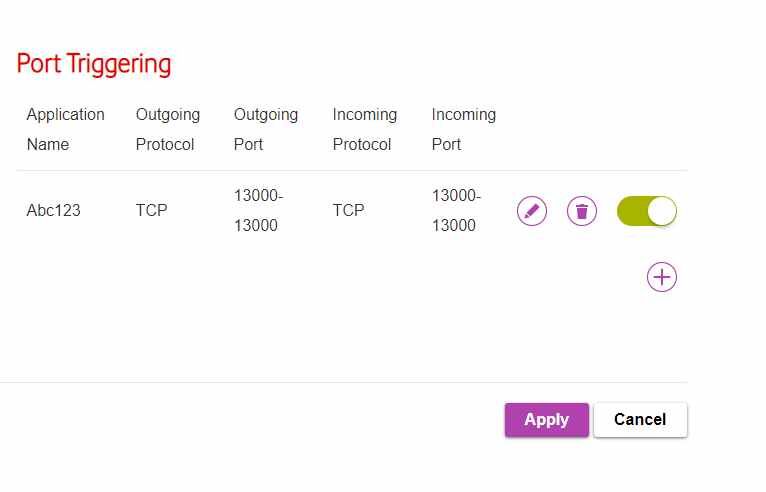766x492 pixels.
Task: Select the Incoming Protocol column header
Action: click(364, 129)
